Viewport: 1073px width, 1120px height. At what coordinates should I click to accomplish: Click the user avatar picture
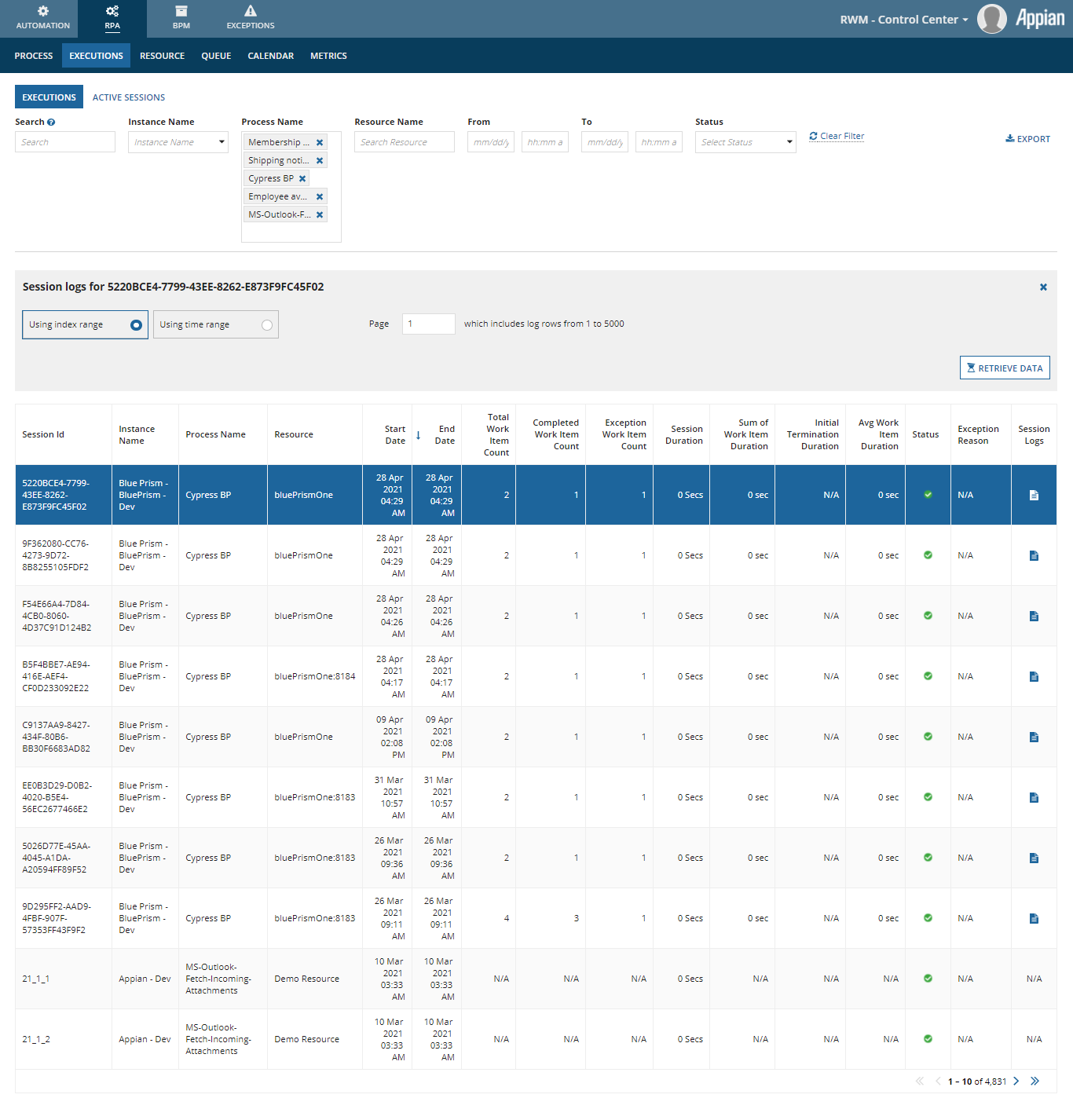[992, 19]
